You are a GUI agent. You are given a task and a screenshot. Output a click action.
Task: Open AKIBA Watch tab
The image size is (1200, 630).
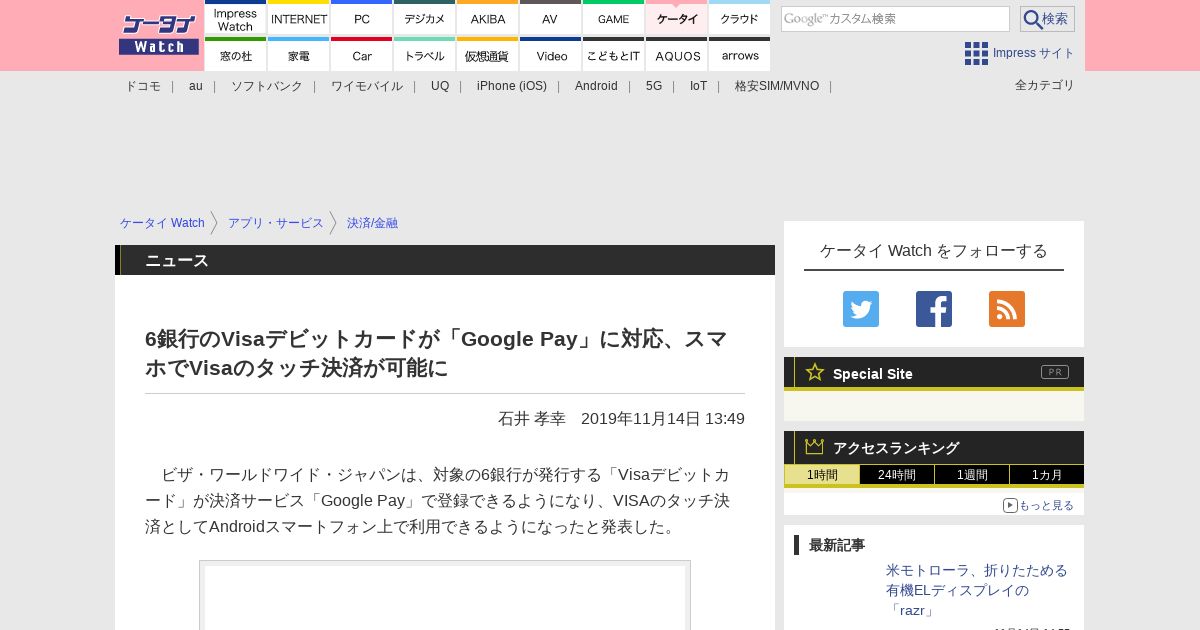[488, 18]
